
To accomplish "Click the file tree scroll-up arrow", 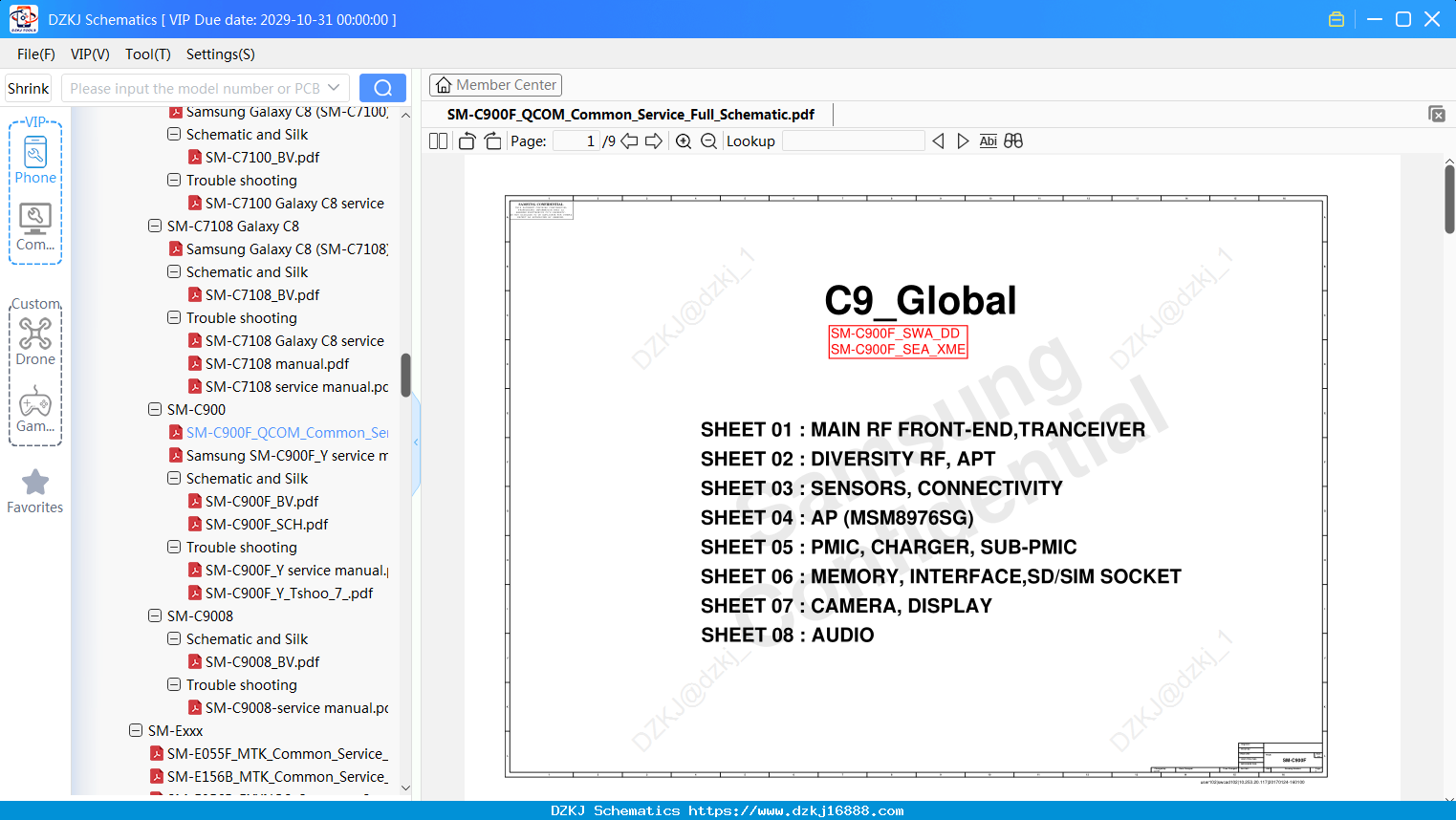I will 405,115.
